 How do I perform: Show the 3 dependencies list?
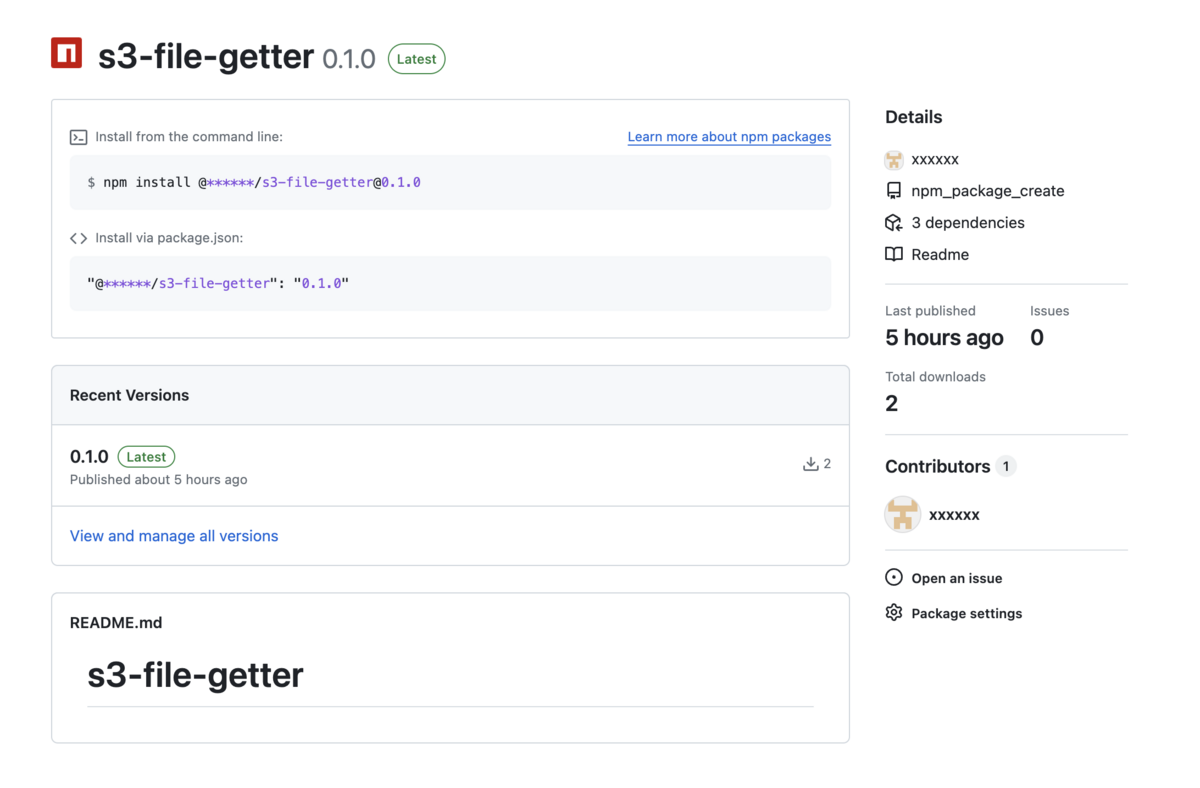coord(967,223)
